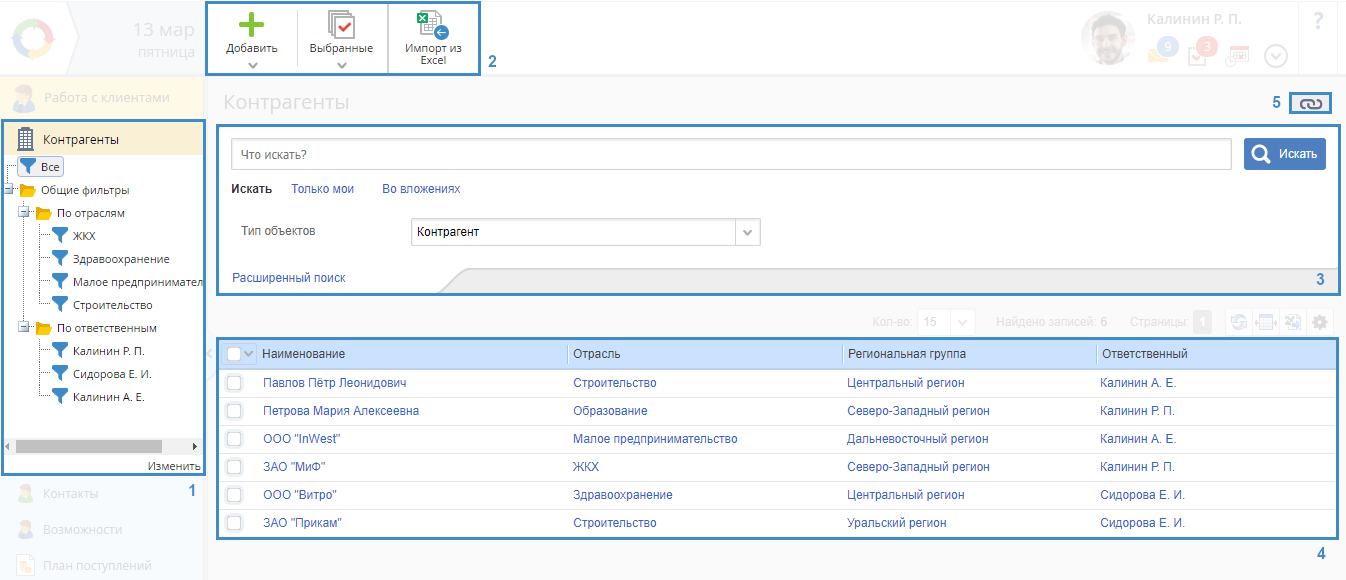Tick the checkbox for ООО "InWest" row
This screenshot has width=1346, height=580.
point(234,439)
